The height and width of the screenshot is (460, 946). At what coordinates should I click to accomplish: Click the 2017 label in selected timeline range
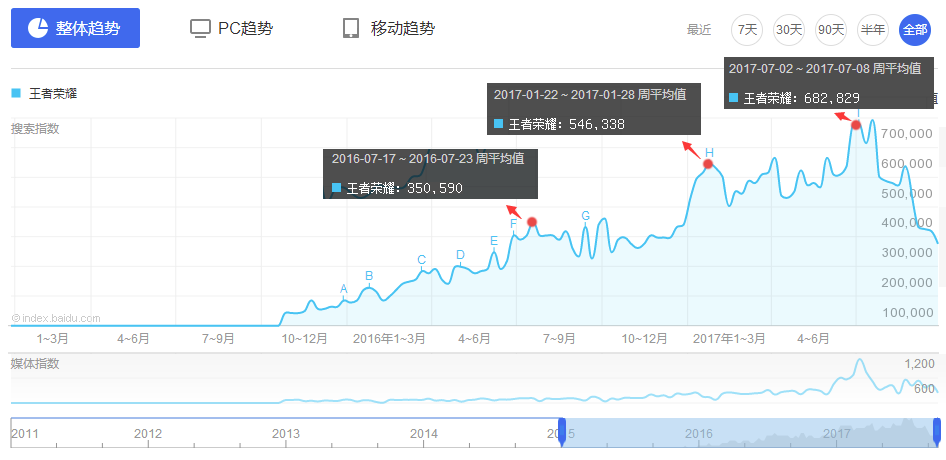837,433
